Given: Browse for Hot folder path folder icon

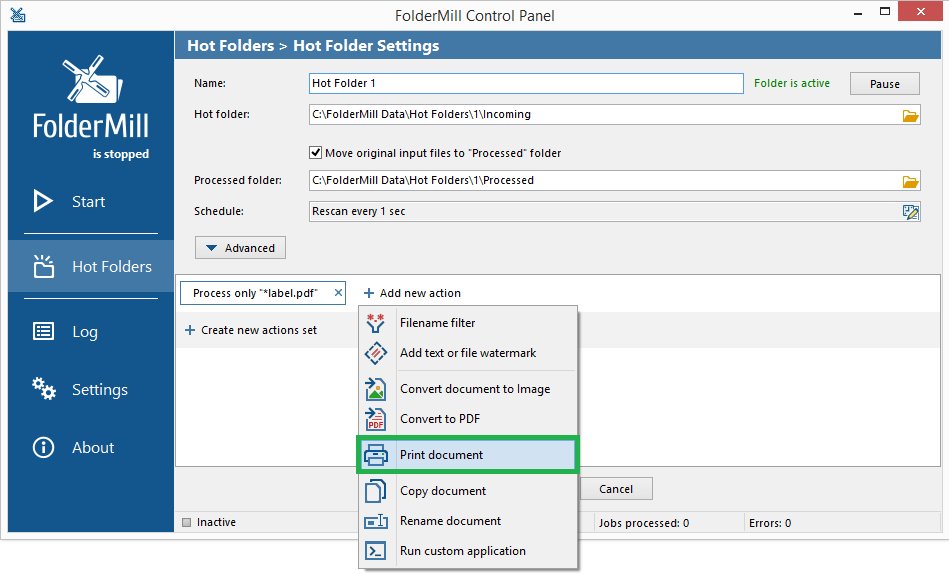Looking at the screenshot, I should tap(910, 115).
